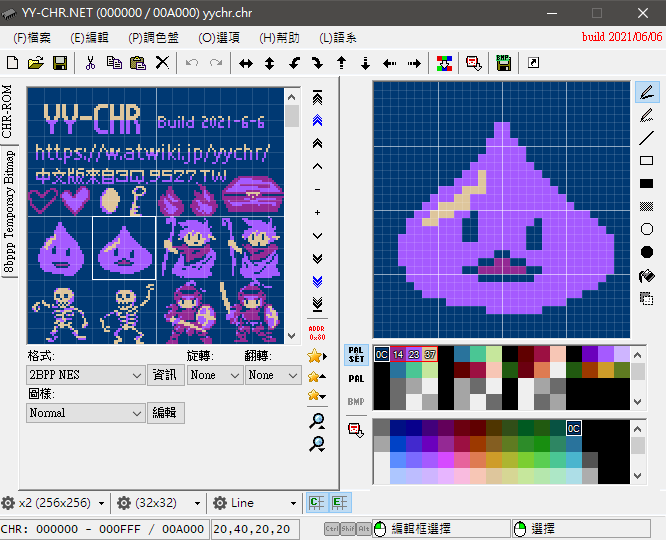Toggle the PAL SET palette mode
Viewport: 666px width, 540px height.
pyautogui.click(x=356, y=354)
